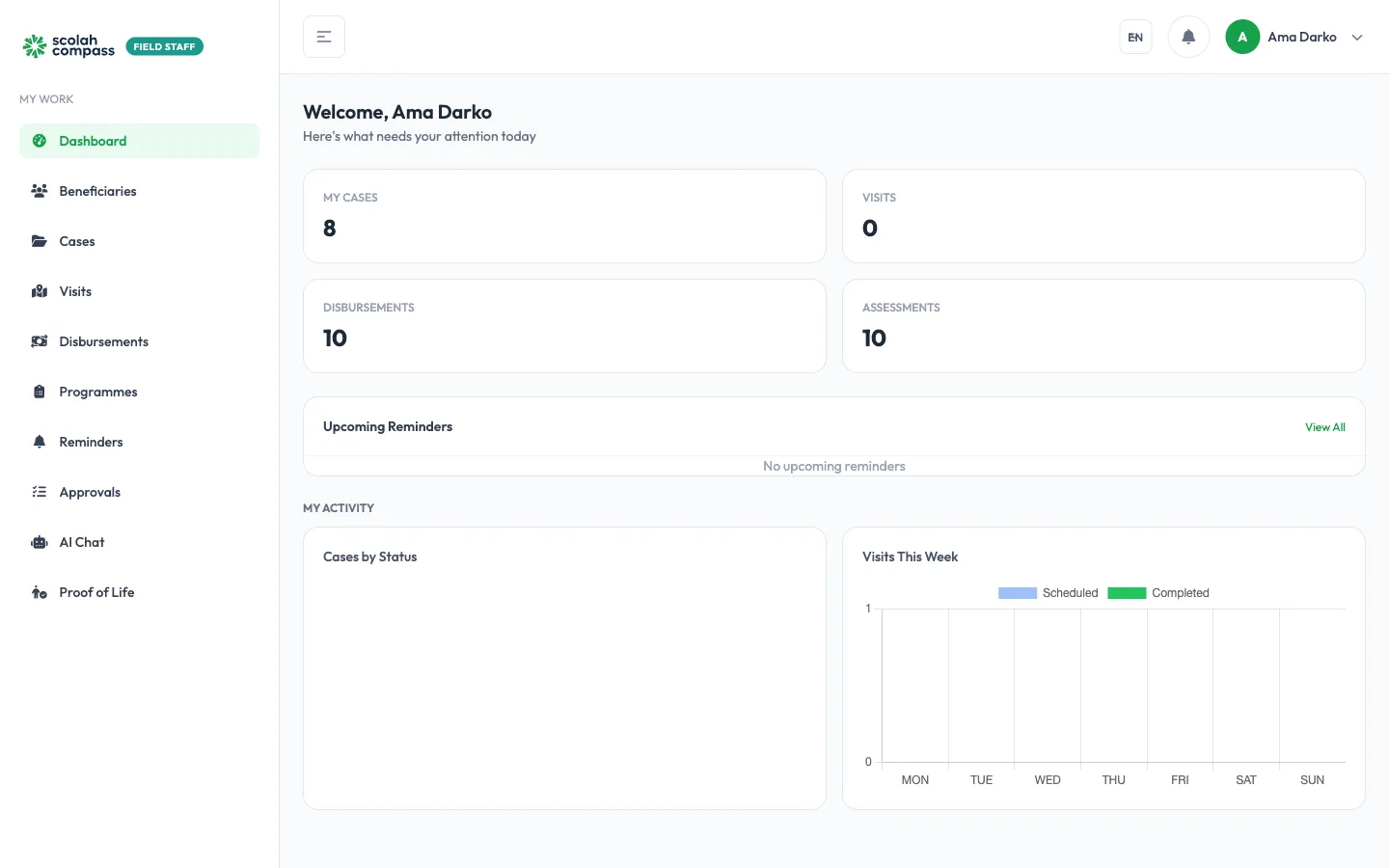Image resolution: width=1389 pixels, height=868 pixels.
Task: Open the Programmes page
Action: pos(139,392)
